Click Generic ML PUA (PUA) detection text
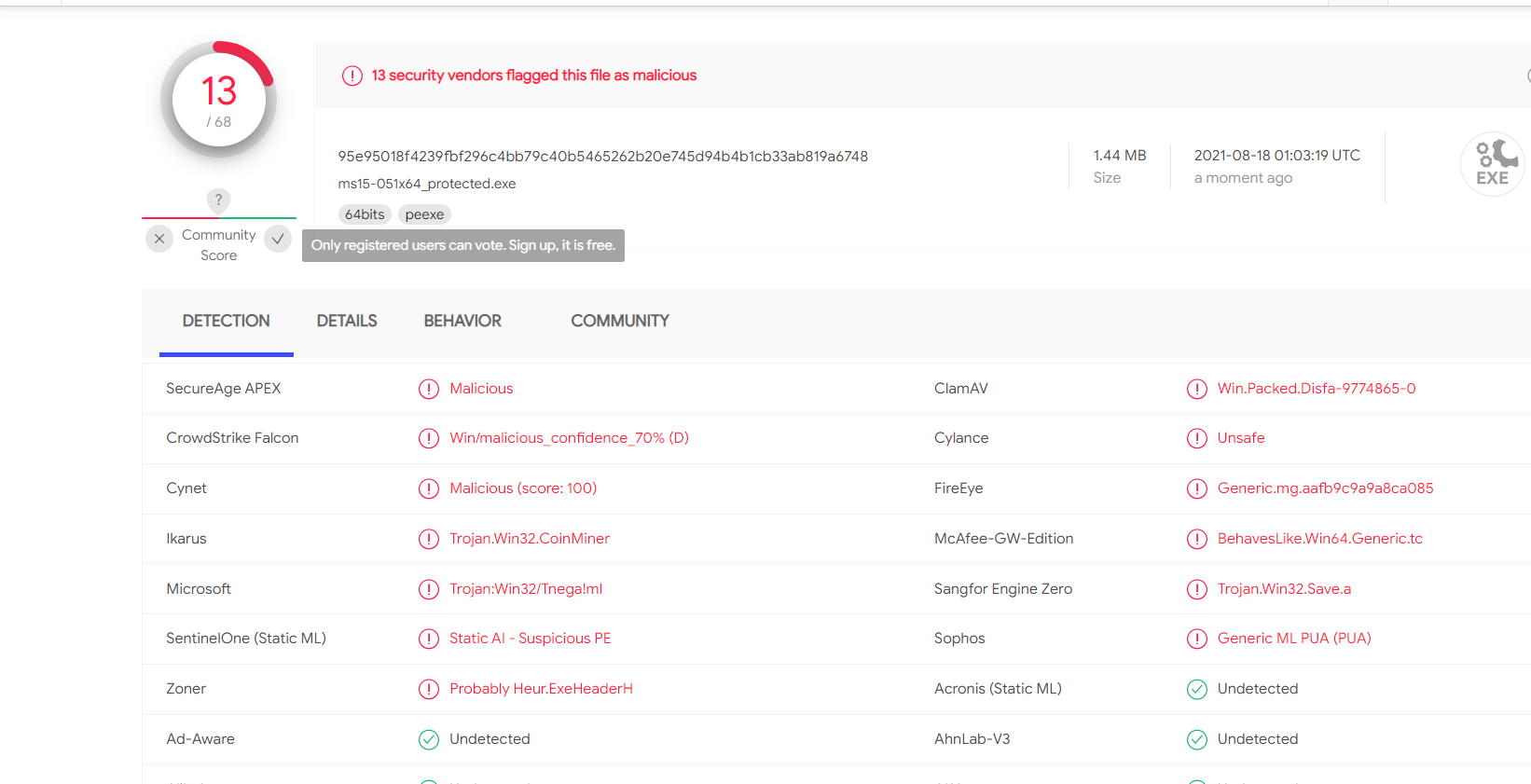This screenshot has height=784, width=1531. 1294,639
